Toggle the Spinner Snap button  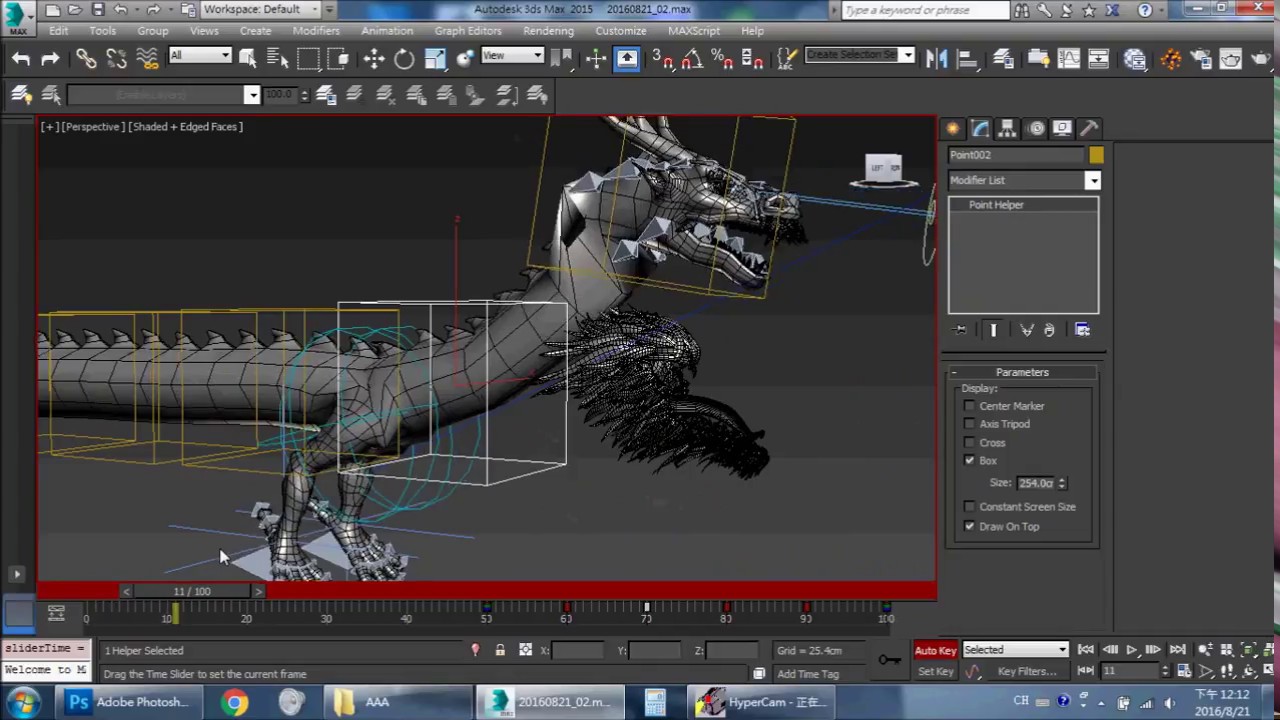click(753, 58)
